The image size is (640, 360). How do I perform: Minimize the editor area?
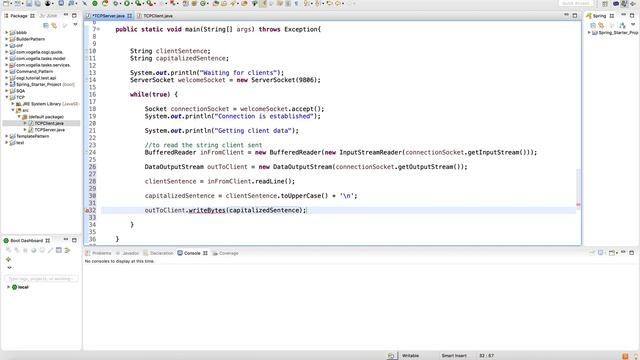[567, 15]
